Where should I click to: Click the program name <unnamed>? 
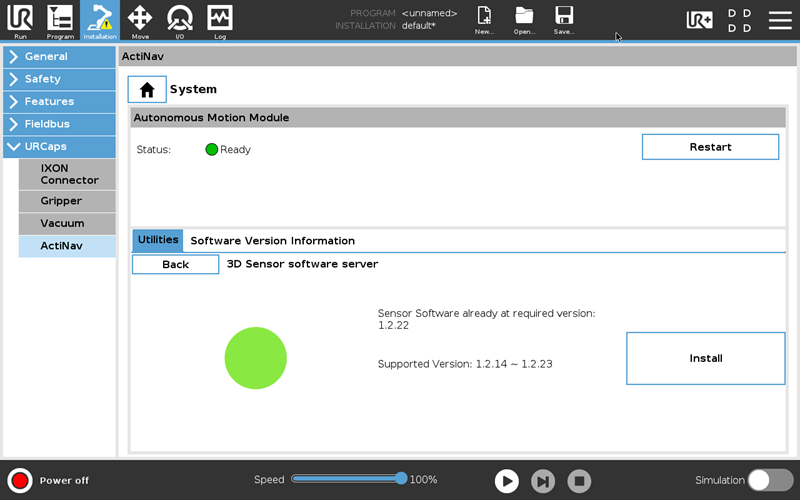(x=429, y=13)
